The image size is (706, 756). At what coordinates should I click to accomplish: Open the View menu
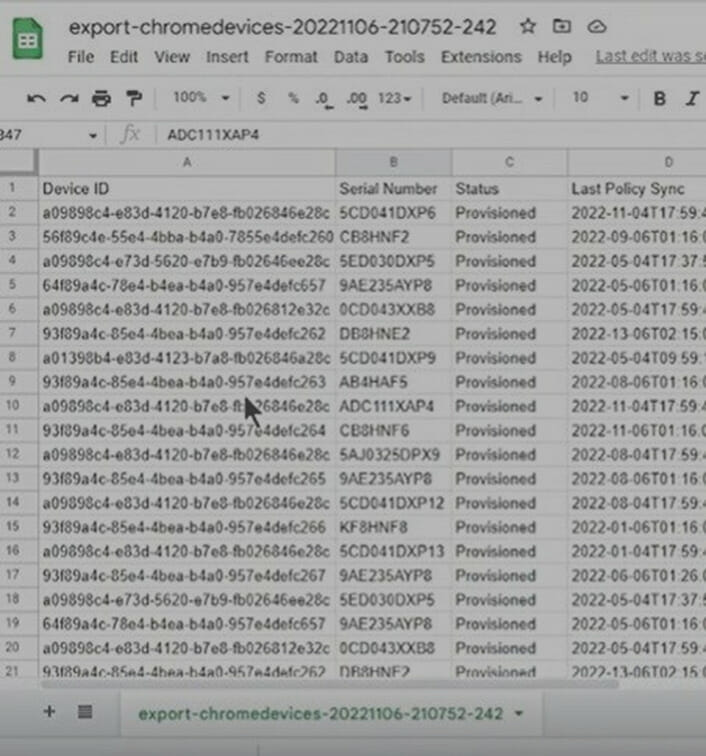click(172, 57)
